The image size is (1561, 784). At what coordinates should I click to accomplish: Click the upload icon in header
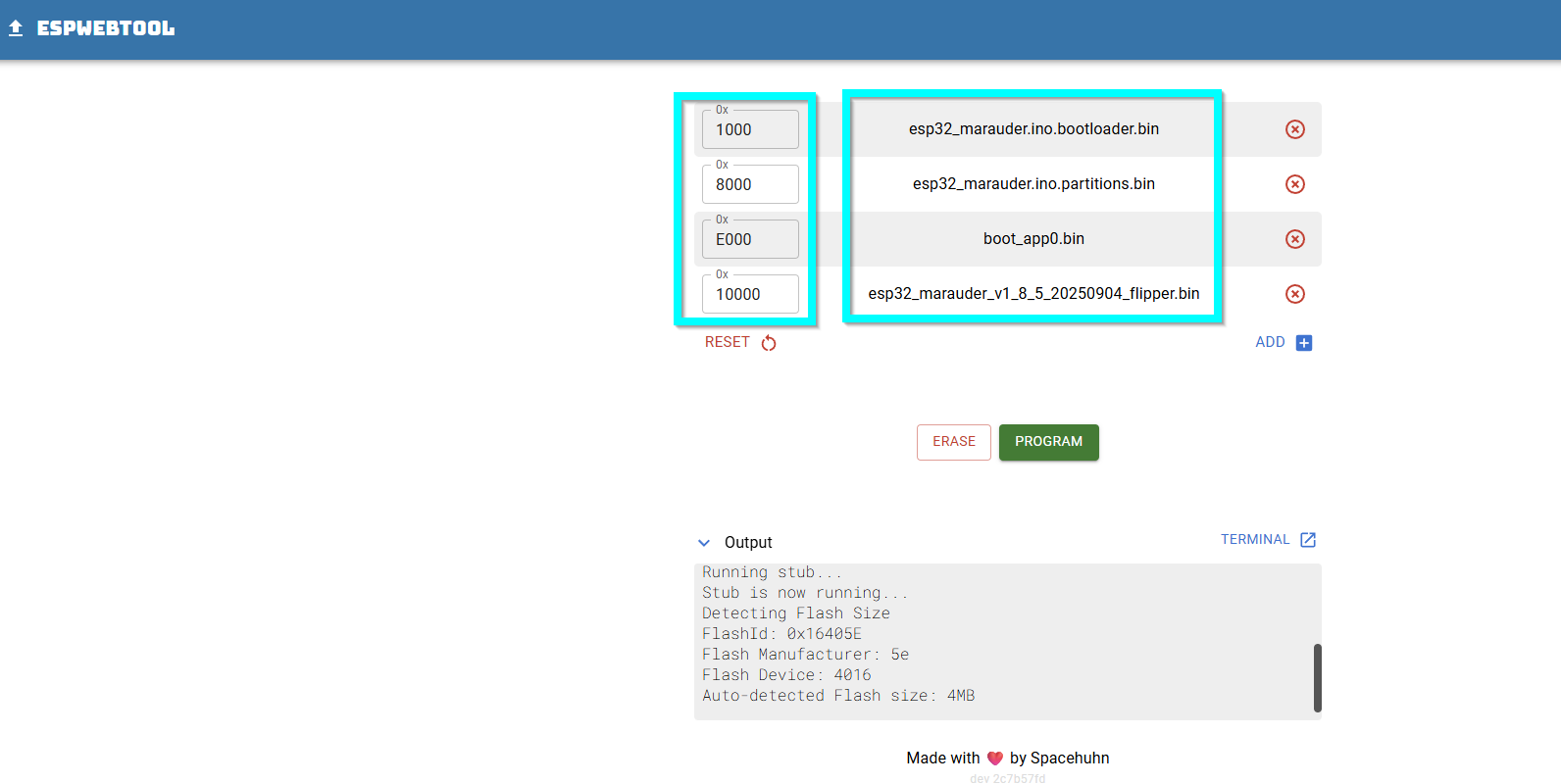(x=16, y=28)
